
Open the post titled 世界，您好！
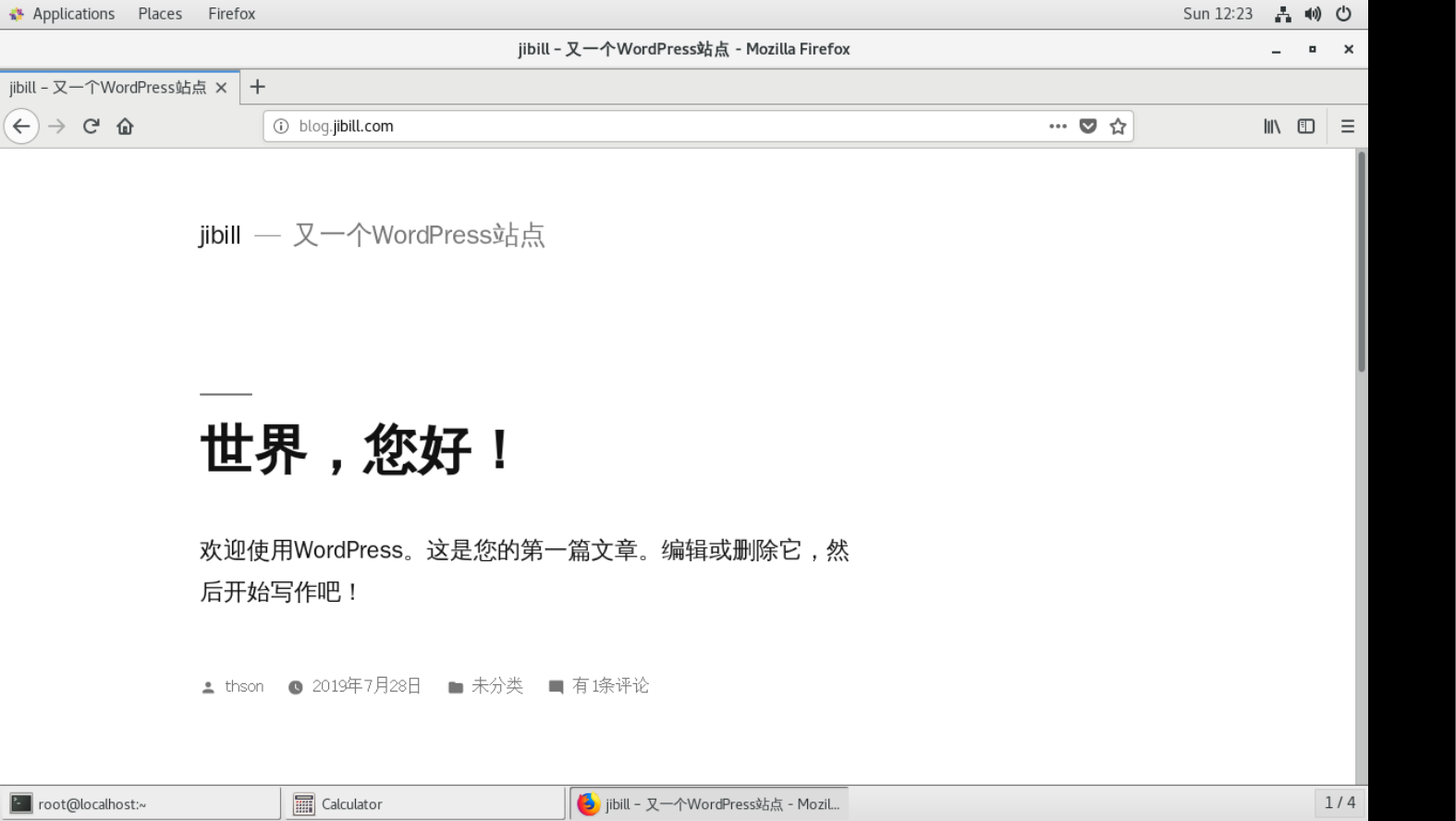pos(357,449)
